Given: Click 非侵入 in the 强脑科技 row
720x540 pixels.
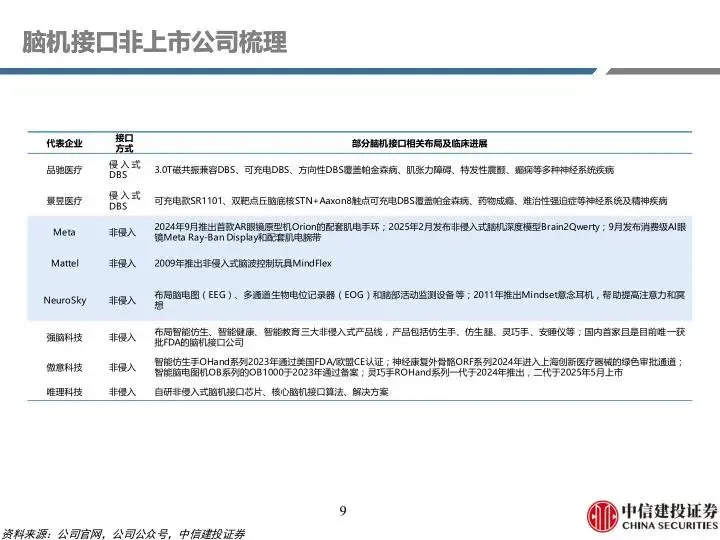Looking at the screenshot, I should pyautogui.click(x=122, y=338).
